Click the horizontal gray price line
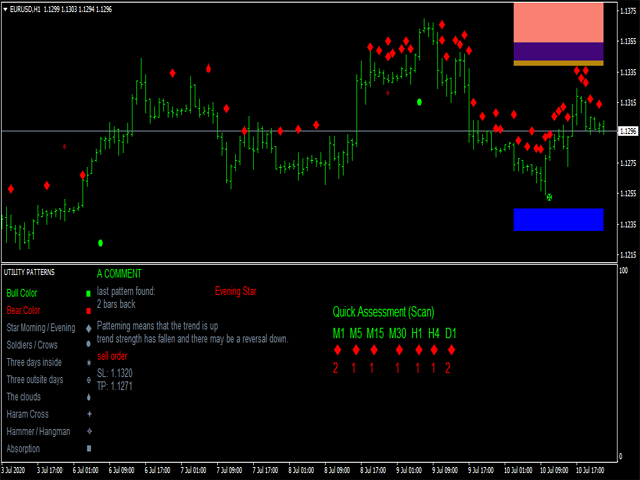The height and width of the screenshot is (480, 640). (x=309, y=131)
